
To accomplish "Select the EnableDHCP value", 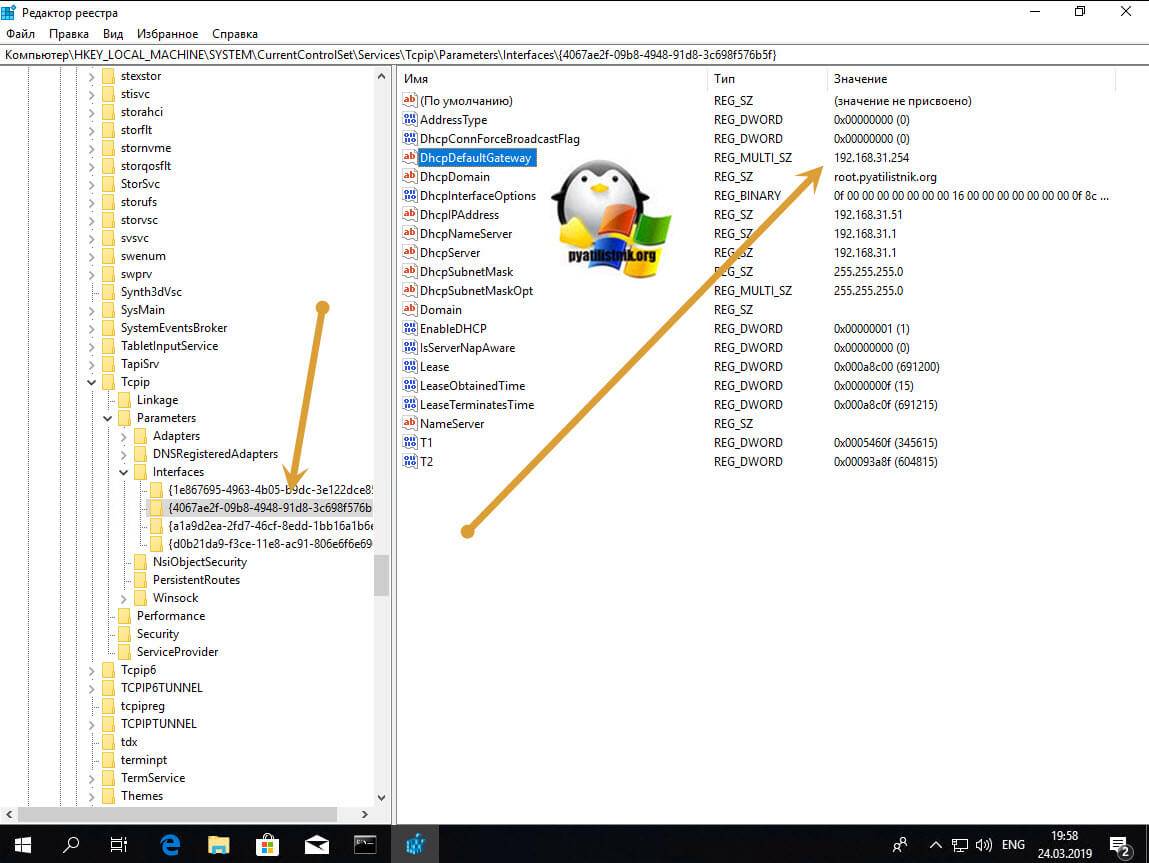I will click(x=453, y=329).
